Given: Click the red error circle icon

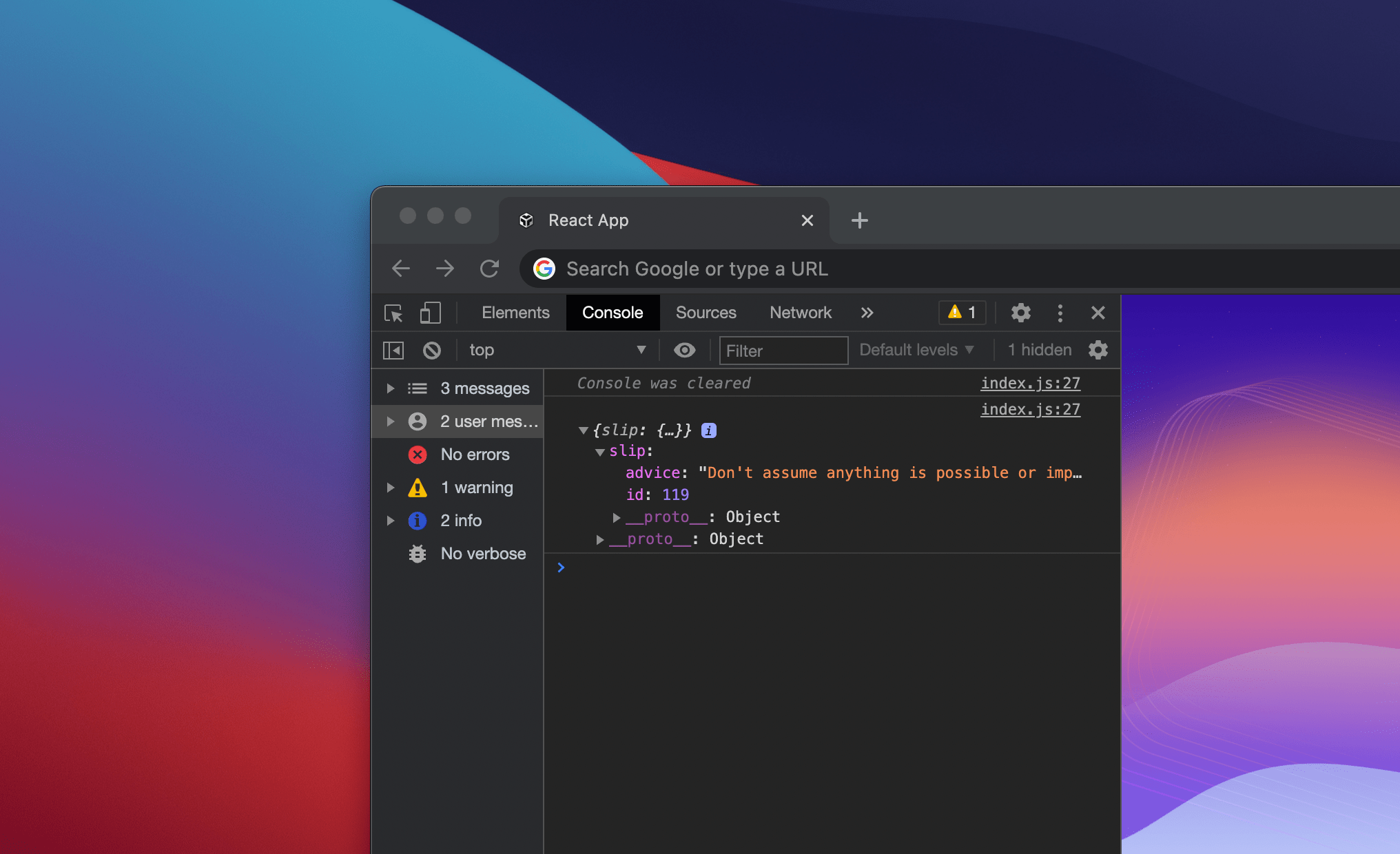Looking at the screenshot, I should pos(418,455).
